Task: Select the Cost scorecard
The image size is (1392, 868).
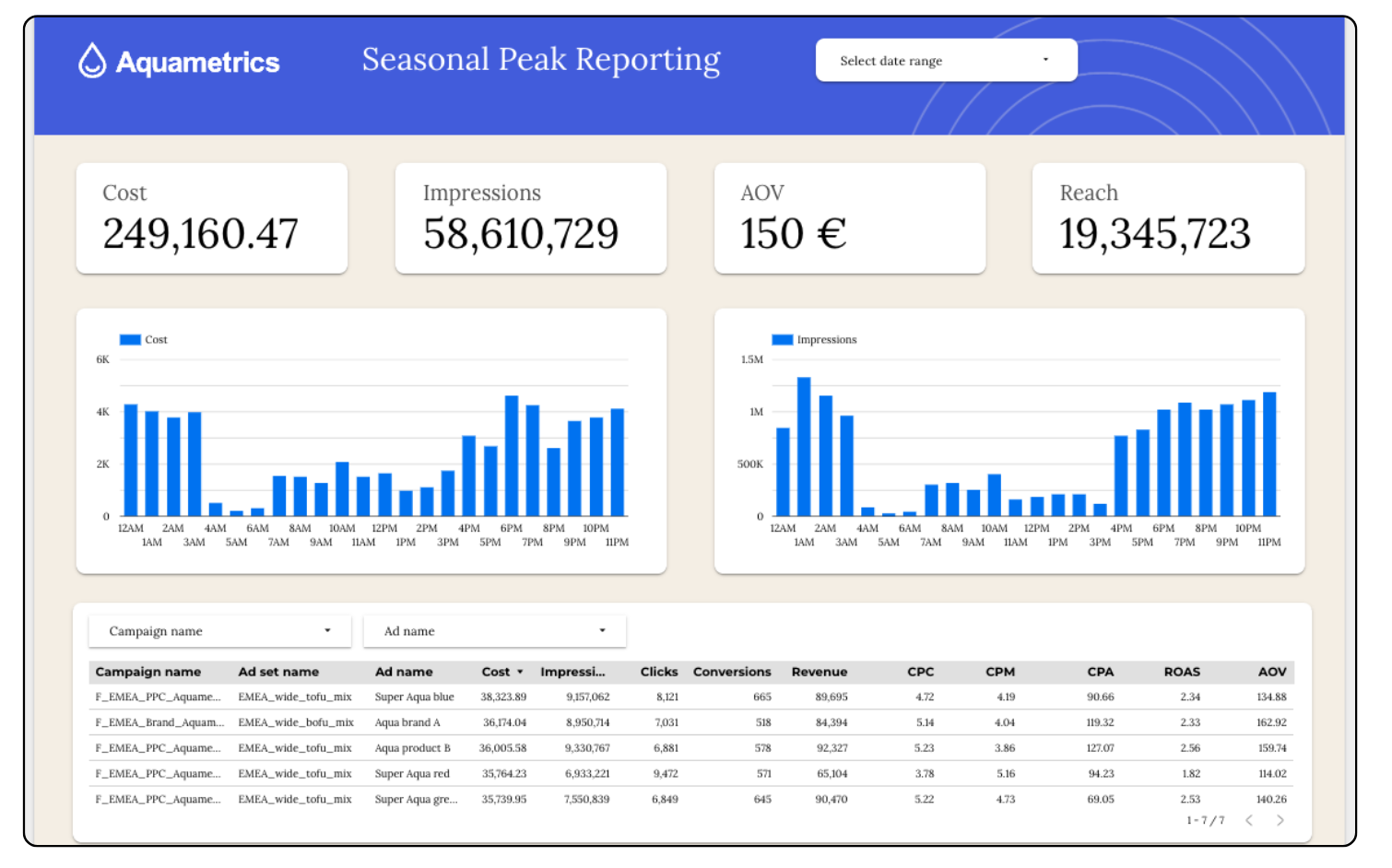Action: (x=211, y=218)
